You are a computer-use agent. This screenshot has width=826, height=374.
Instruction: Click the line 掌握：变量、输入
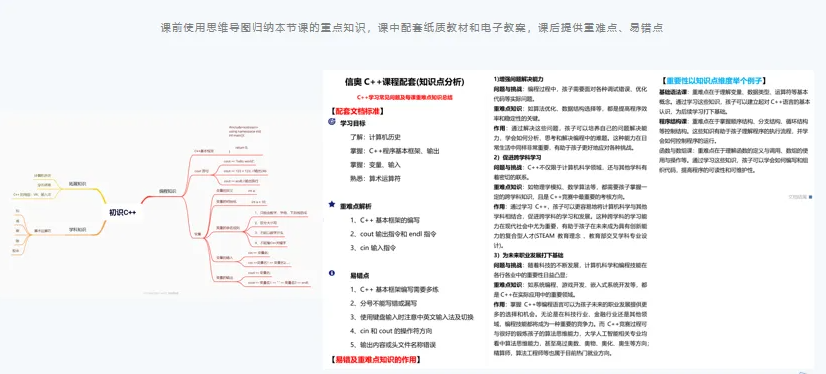tap(376, 165)
